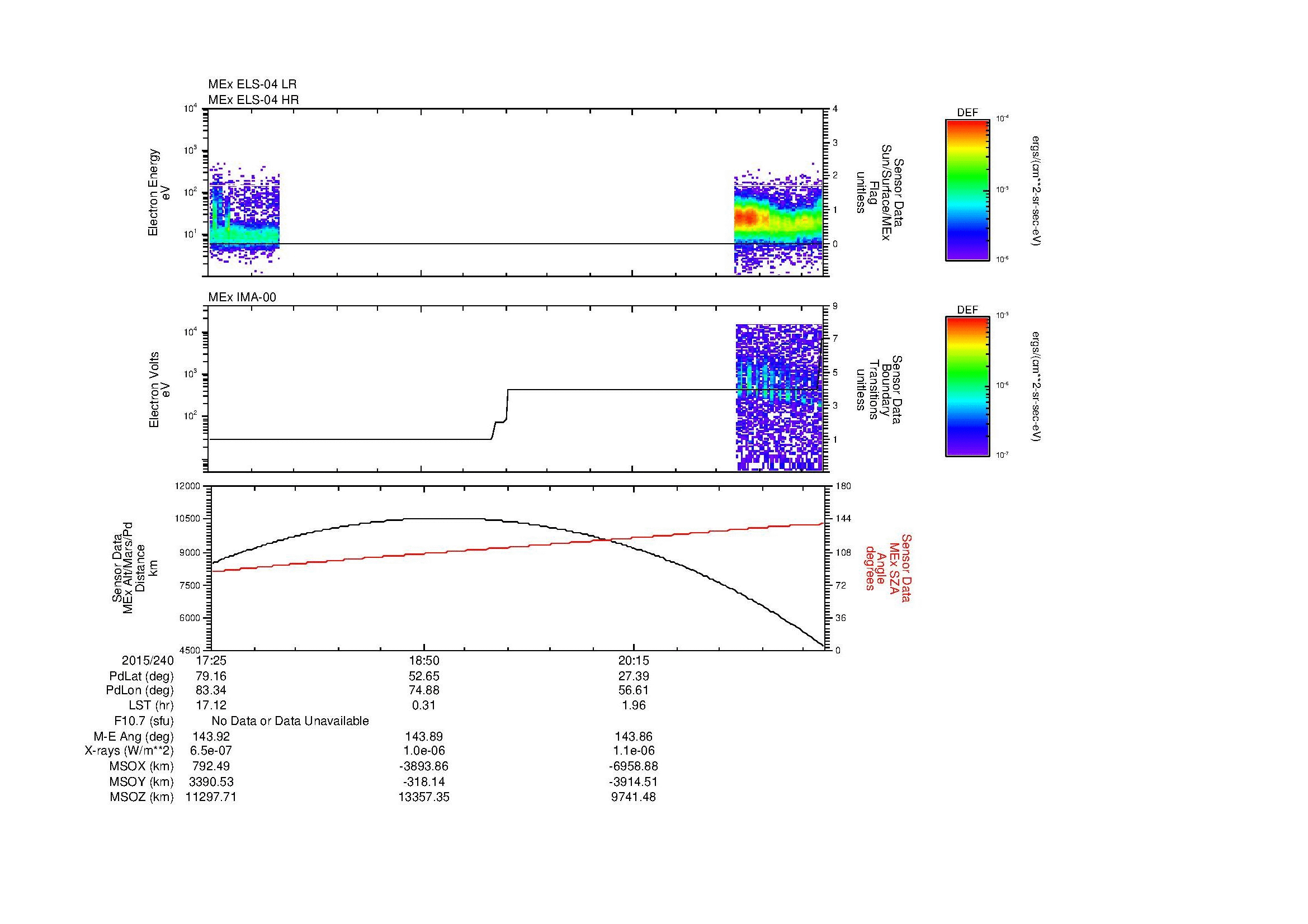Click the '20:15' time tick label

[634, 661]
